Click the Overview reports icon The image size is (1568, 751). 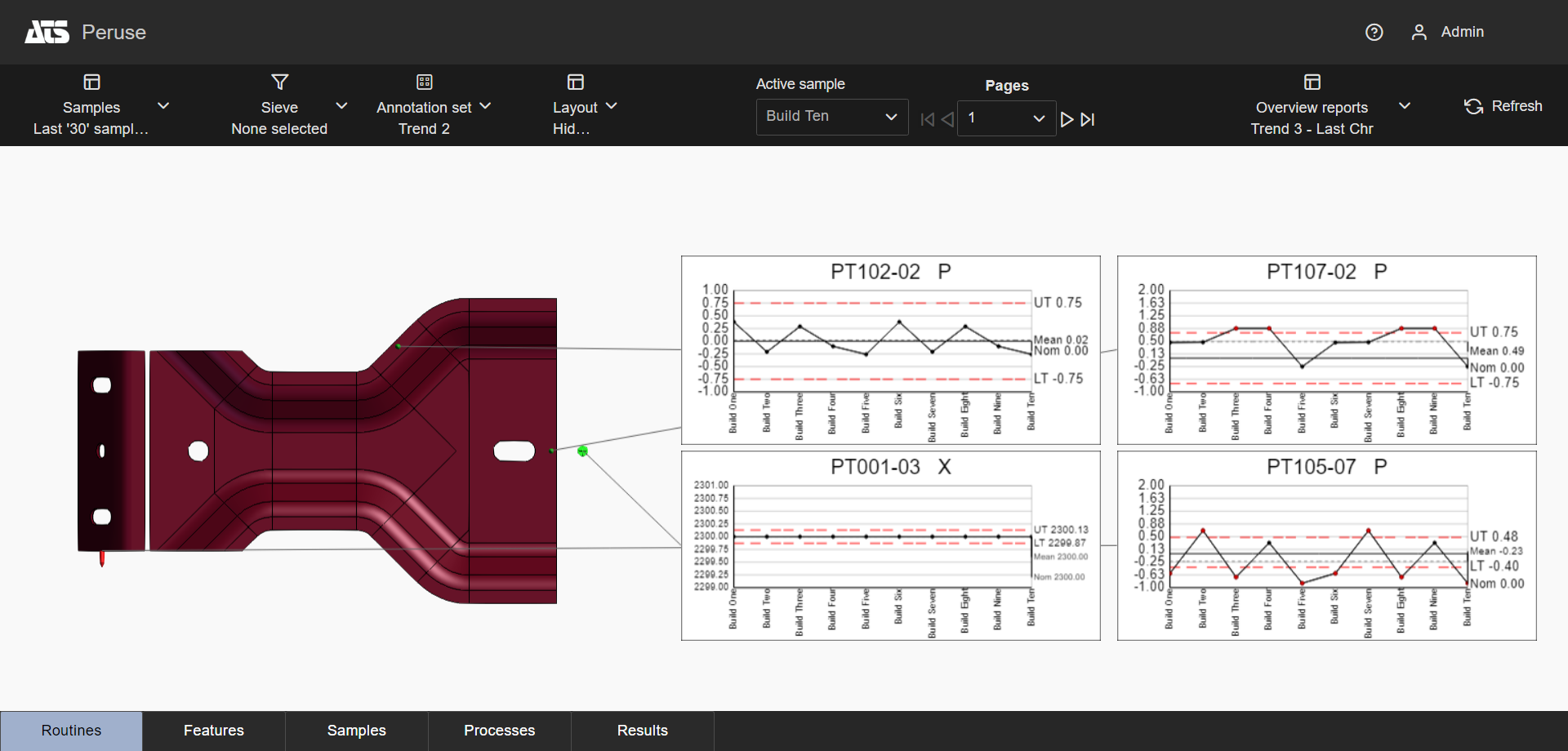1312,82
